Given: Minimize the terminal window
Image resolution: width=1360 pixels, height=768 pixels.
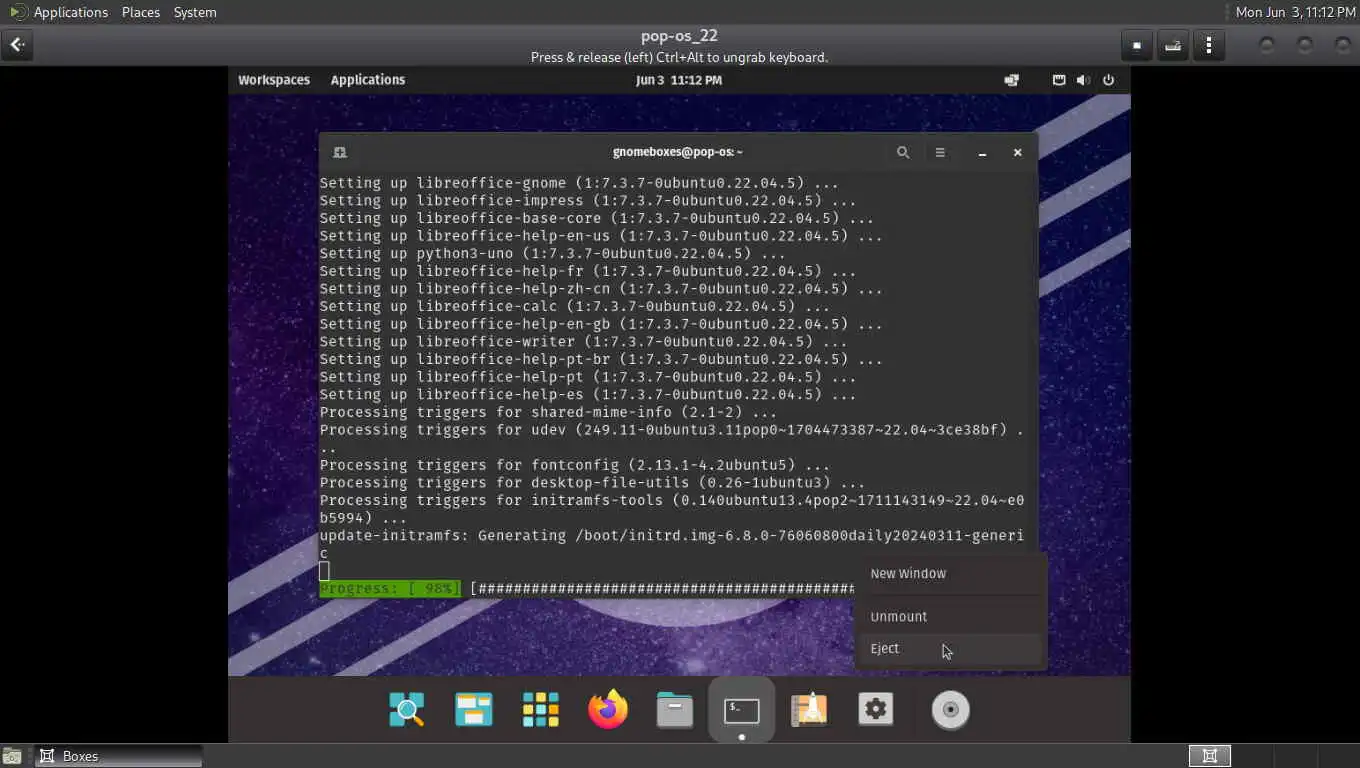Looking at the screenshot, I should [x=982, y=152].
